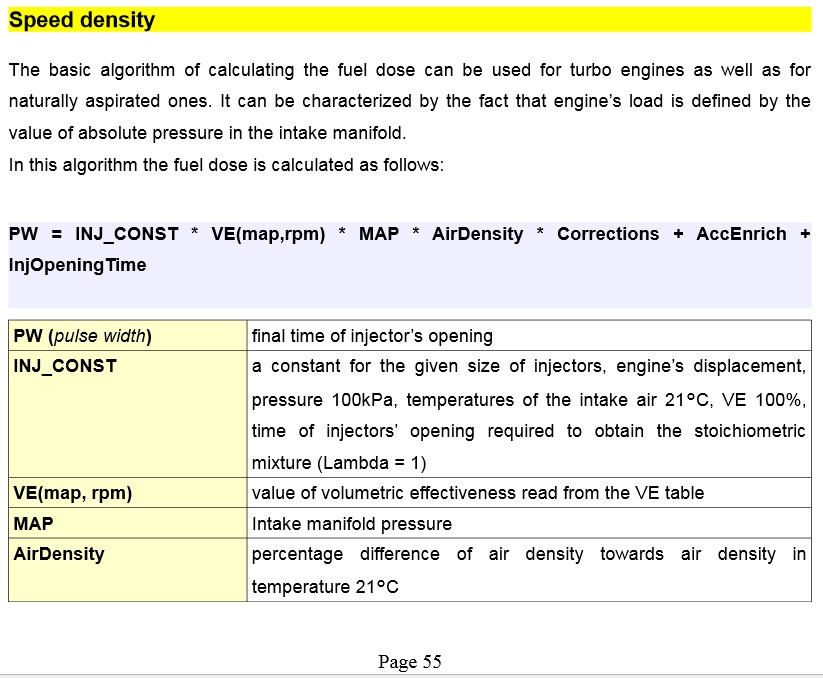Click "AirDensity" within the formula line

click(477, 234)
